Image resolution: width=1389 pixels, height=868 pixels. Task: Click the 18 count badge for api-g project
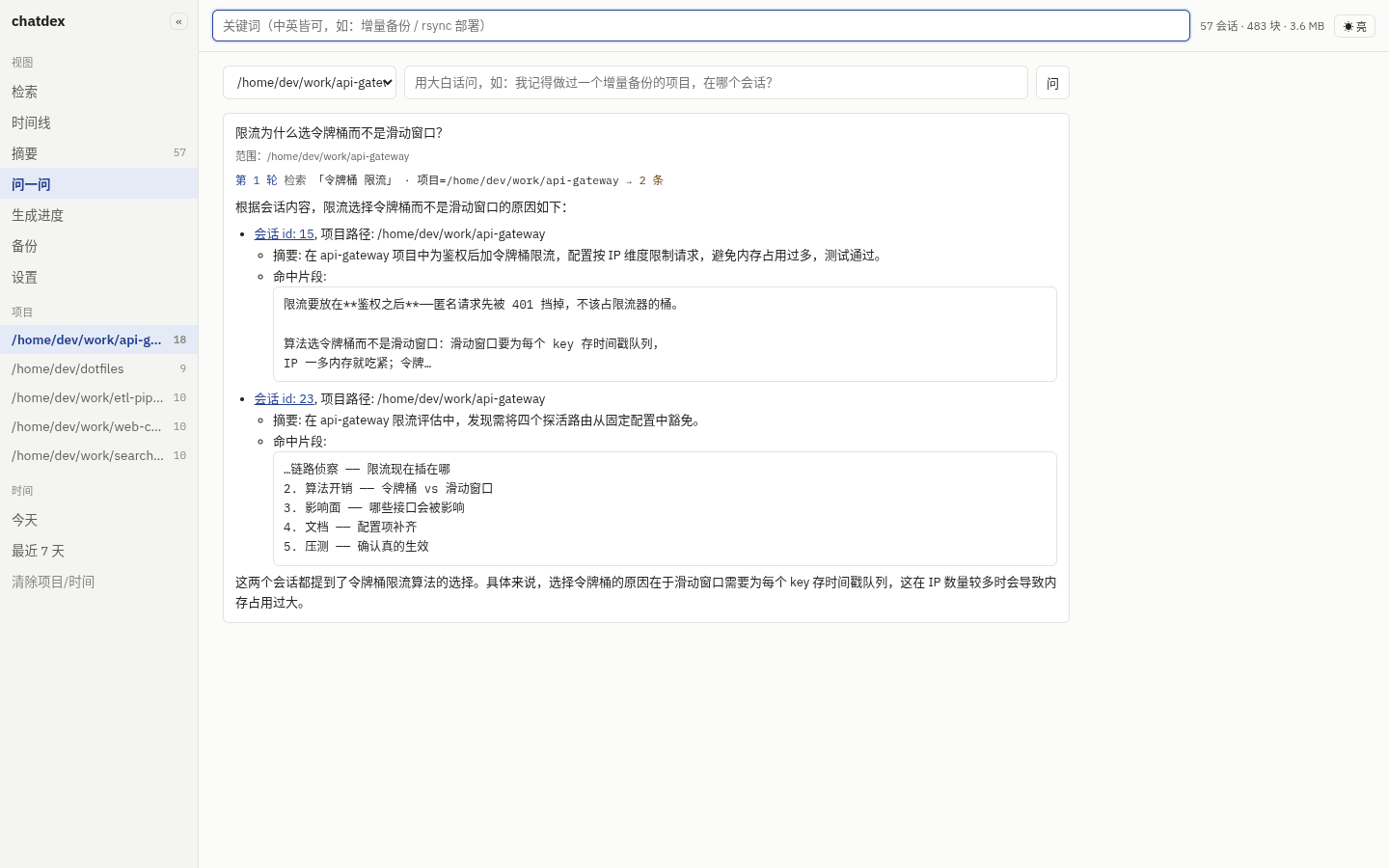point(179,339)
